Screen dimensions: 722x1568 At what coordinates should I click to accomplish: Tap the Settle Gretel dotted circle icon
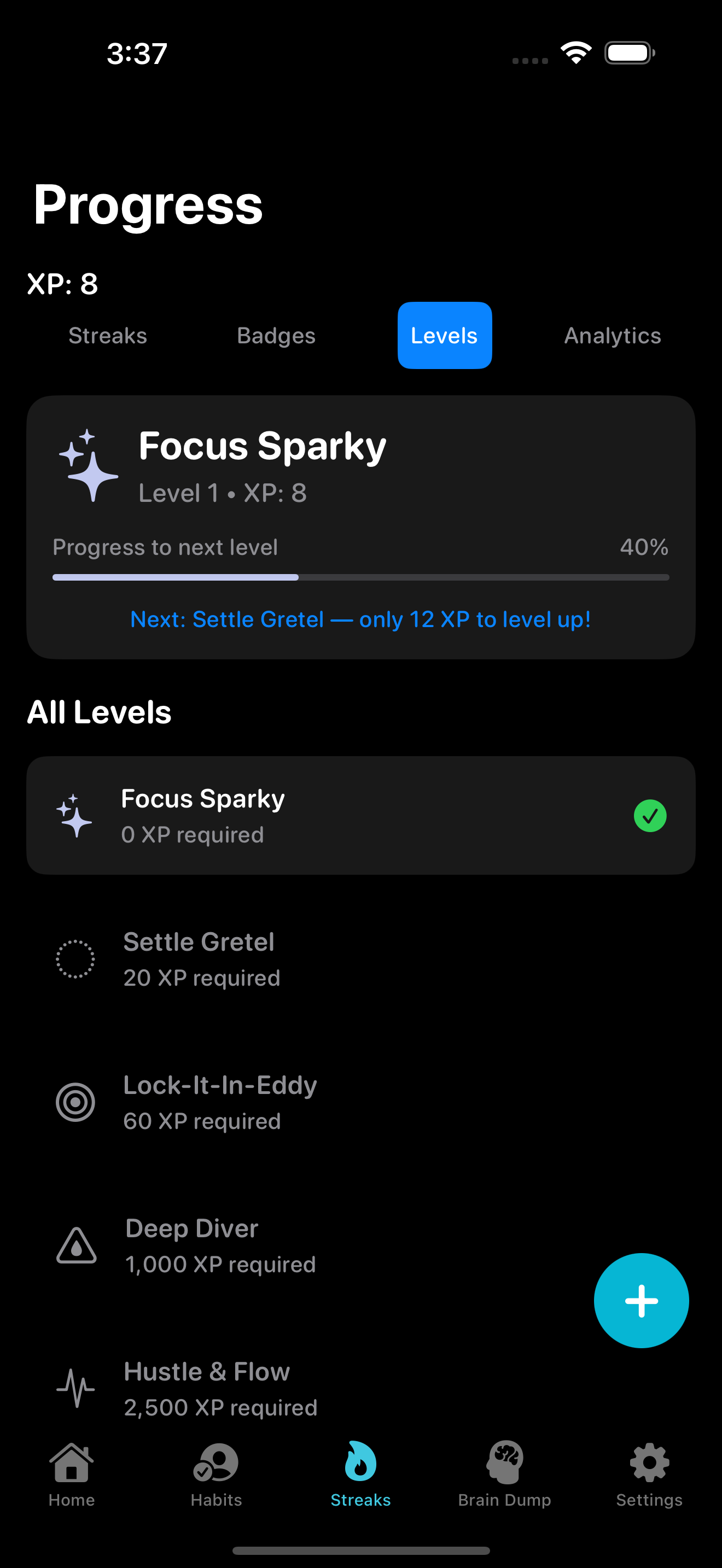coord(75,959)
